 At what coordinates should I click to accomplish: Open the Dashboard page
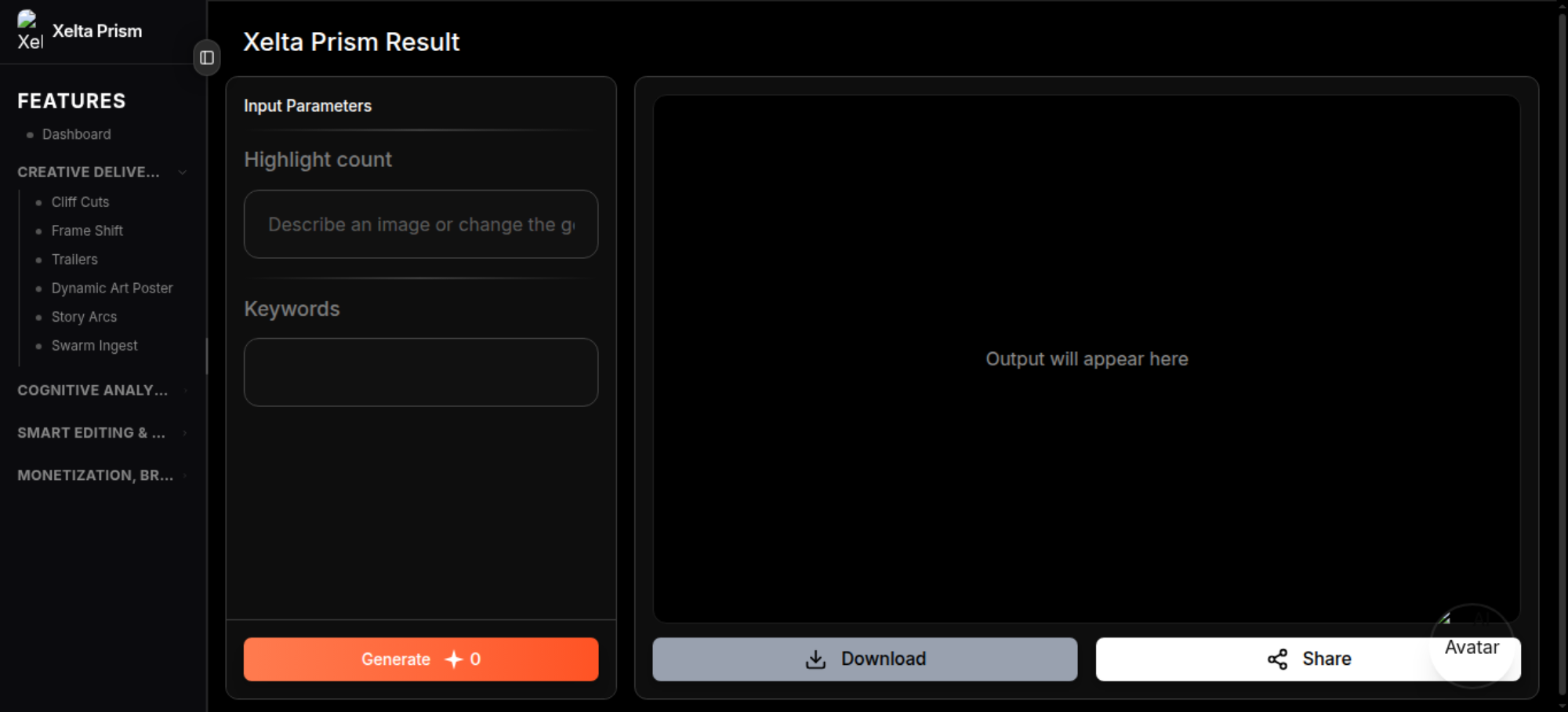(x=76, y=134)
